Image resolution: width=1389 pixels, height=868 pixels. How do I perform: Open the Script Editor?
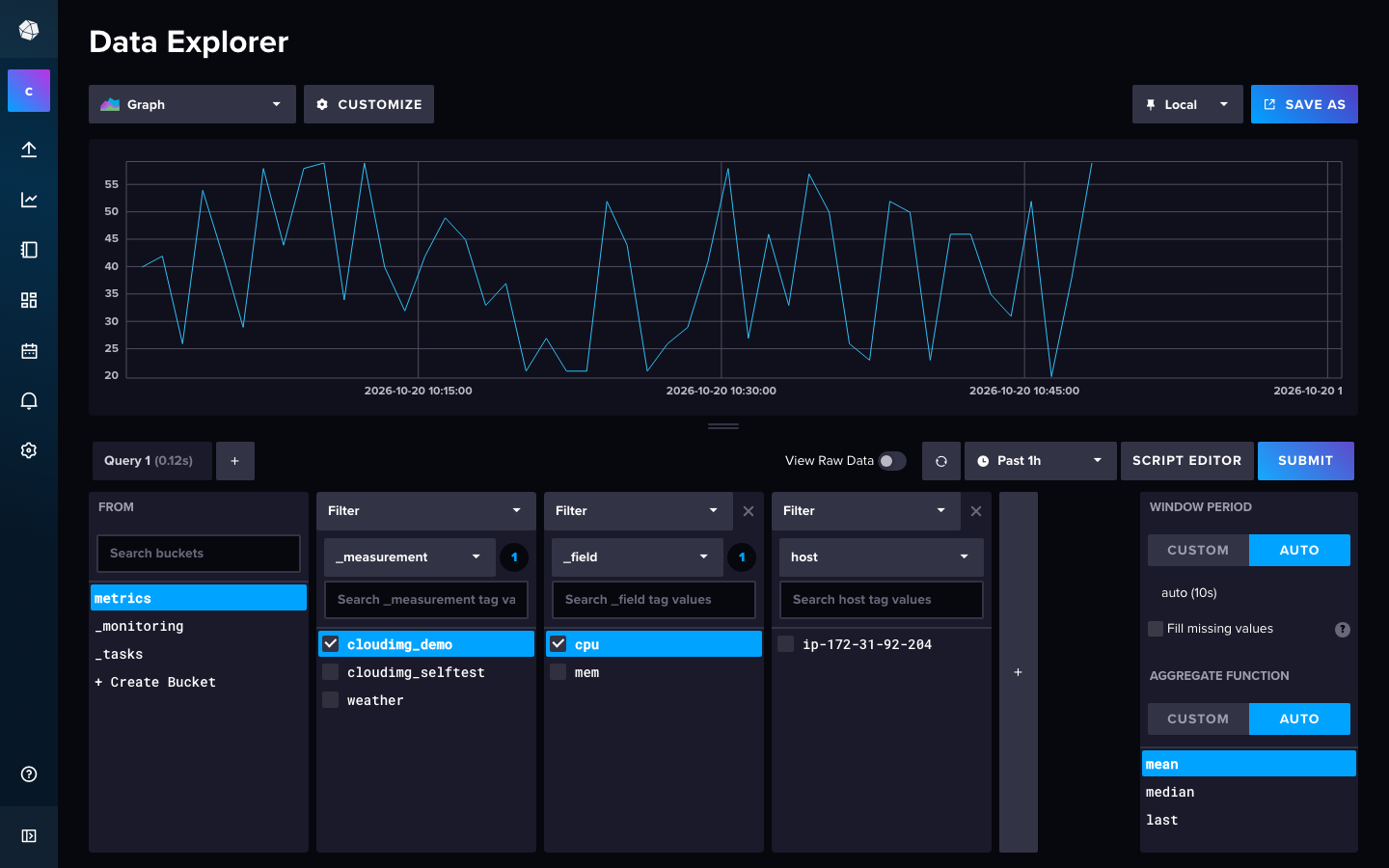point(1187,461)
